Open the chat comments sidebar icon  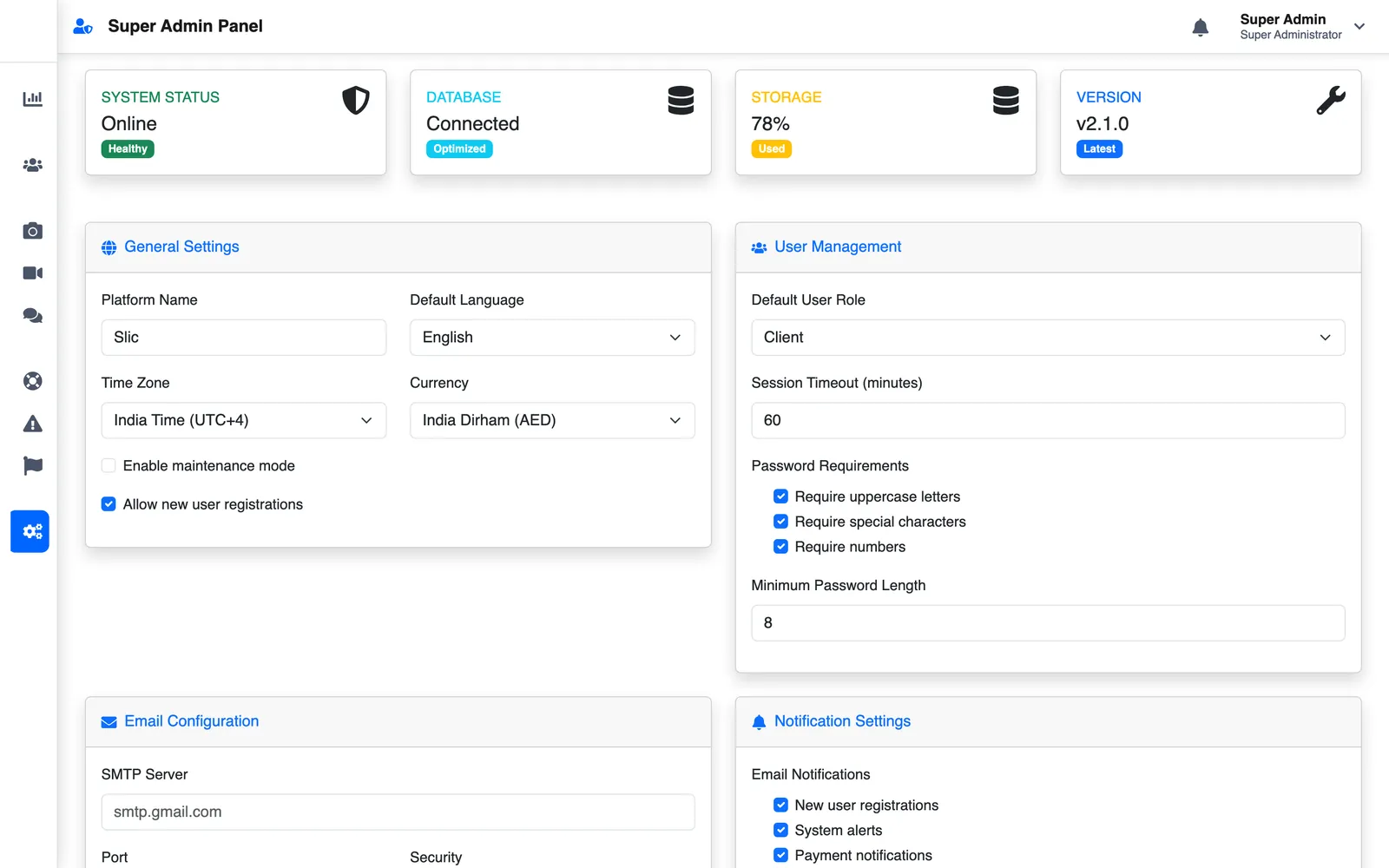tap(32, 316)
